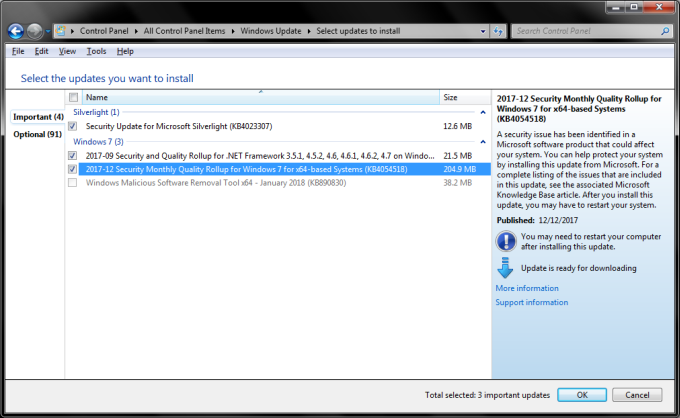Open the Tools menu
680x418 pixels.
[96, 51]
